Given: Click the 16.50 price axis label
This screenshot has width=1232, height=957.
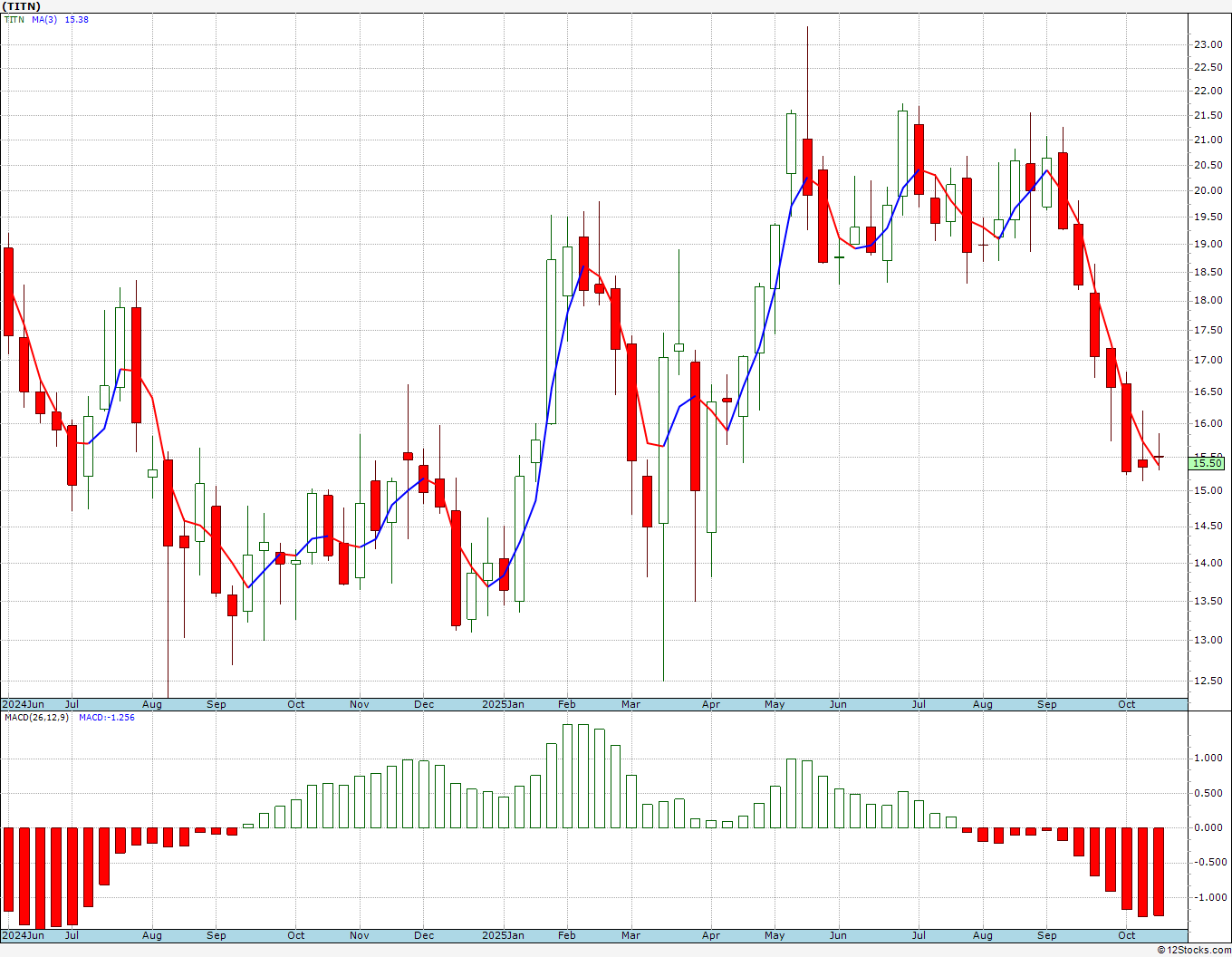Looking at the screenshot, I should click(1207, 392).
